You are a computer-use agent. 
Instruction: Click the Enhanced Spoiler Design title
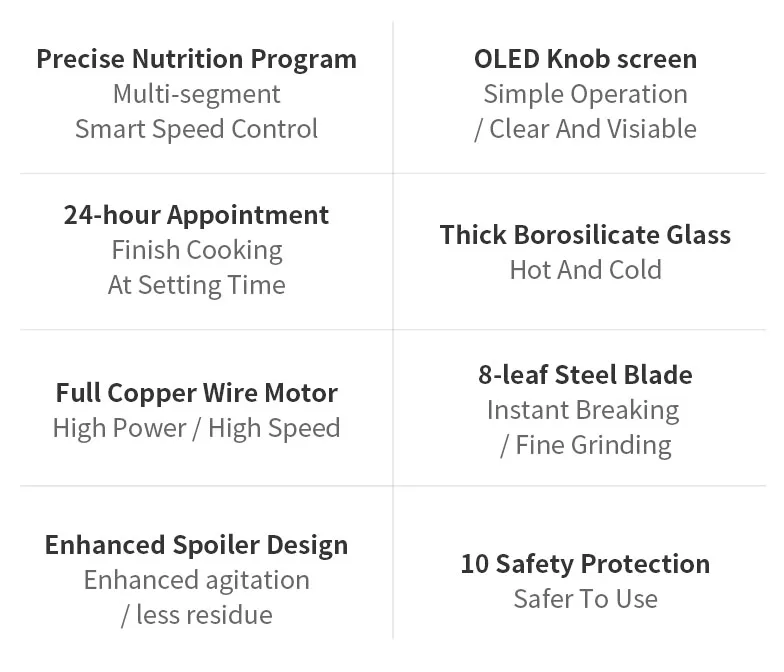(196, 545)
